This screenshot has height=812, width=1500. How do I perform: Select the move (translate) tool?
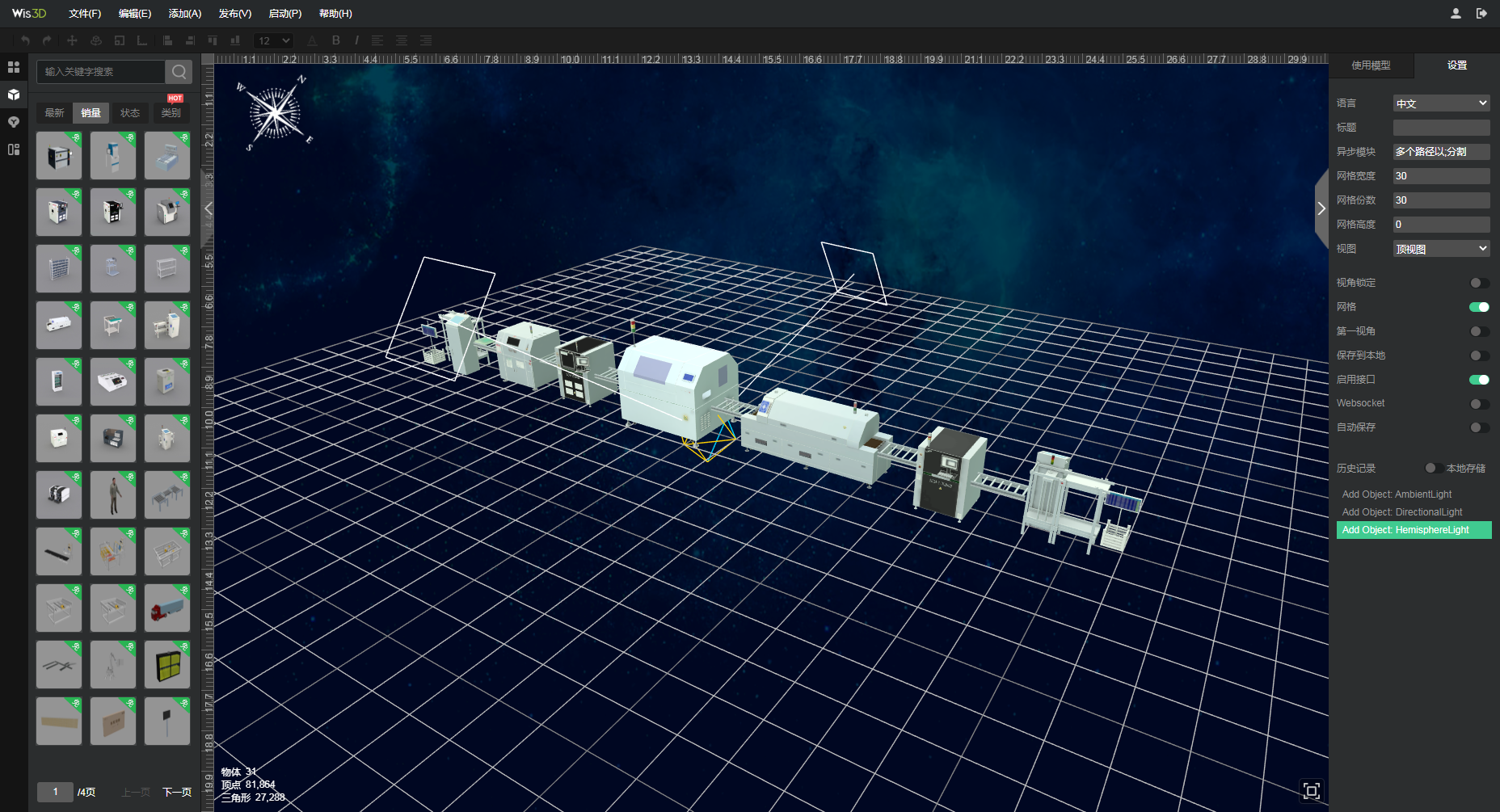[x=72, y=40]
